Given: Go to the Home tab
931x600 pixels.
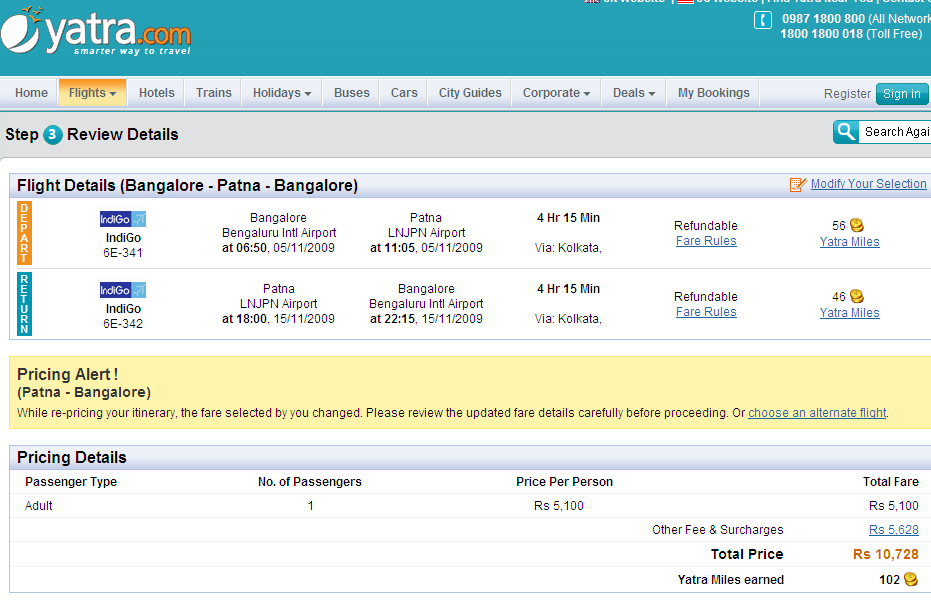Looking at the screenshot, I should click(x=31, y=93).
